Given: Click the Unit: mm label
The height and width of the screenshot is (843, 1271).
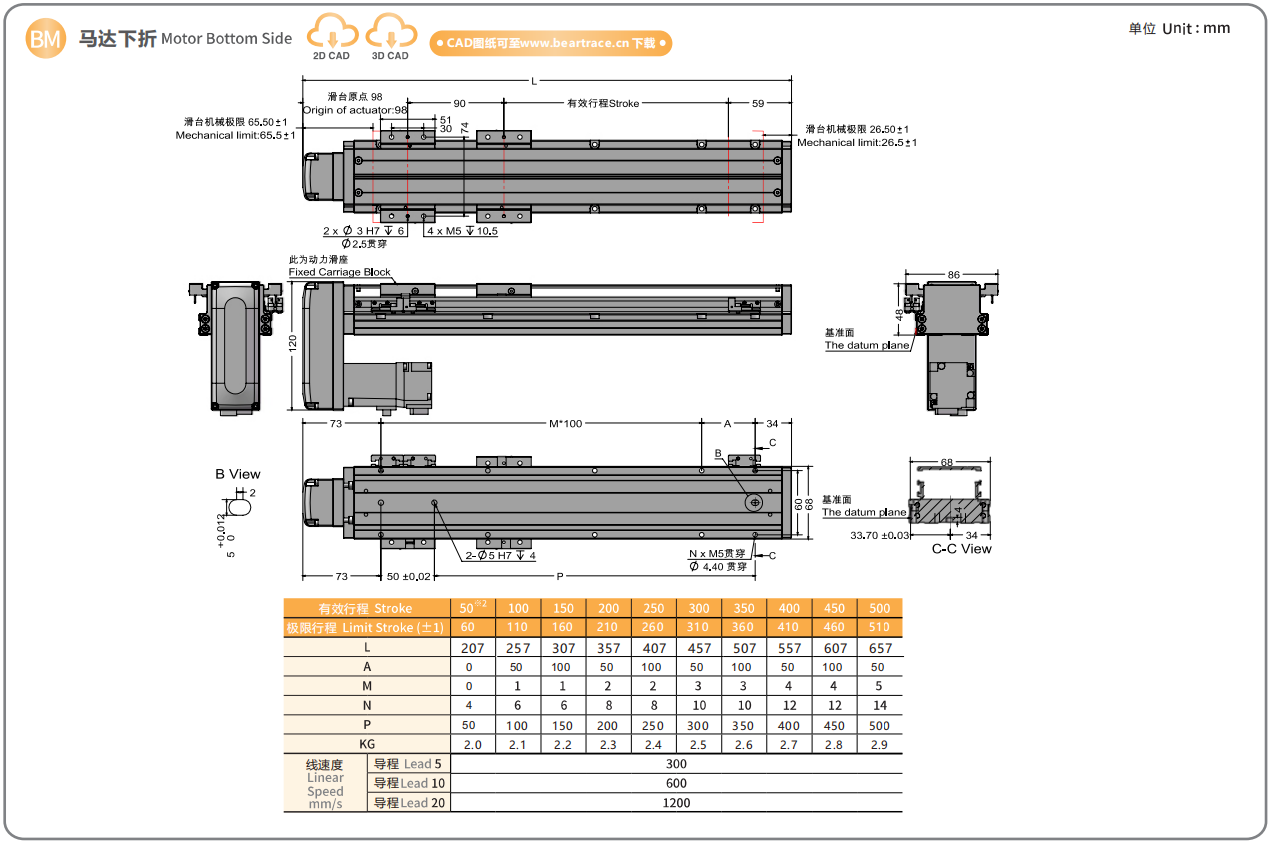Looking at the screenshot, I should [1180, 29].
